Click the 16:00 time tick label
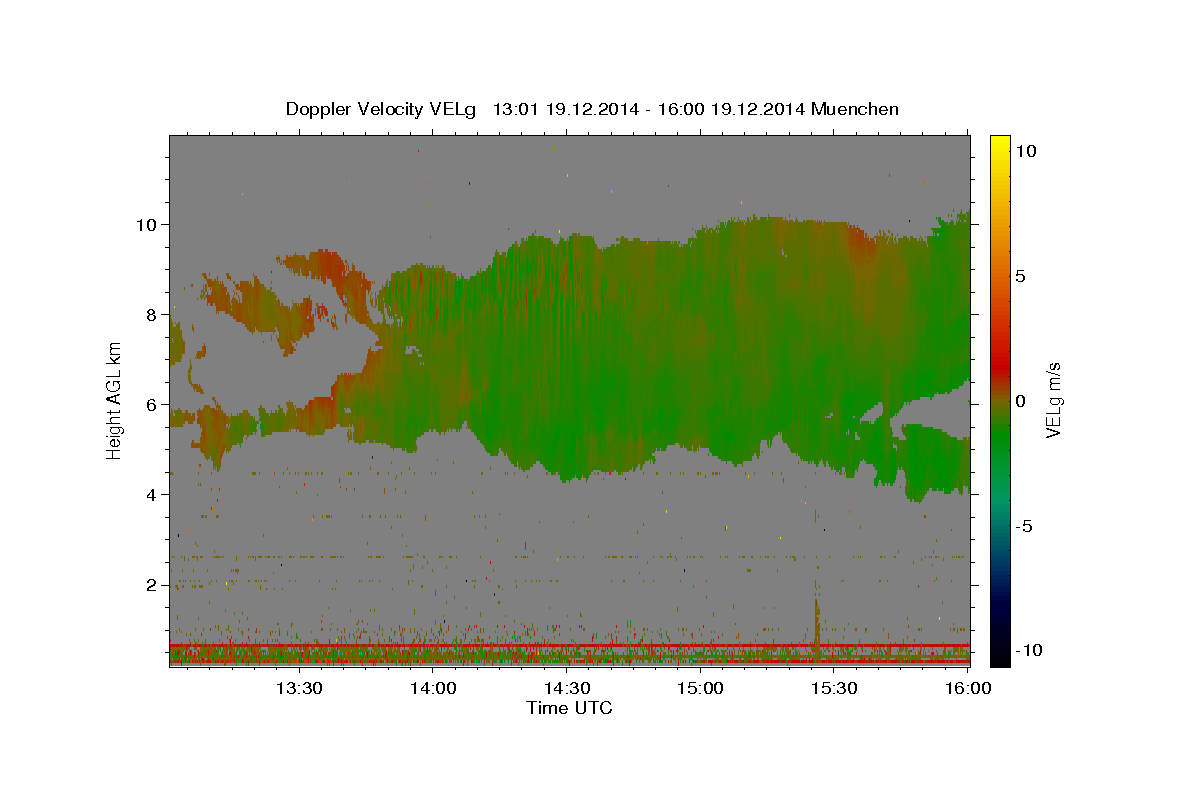The width and height of the screenshot is (1200, 800). 967,688
